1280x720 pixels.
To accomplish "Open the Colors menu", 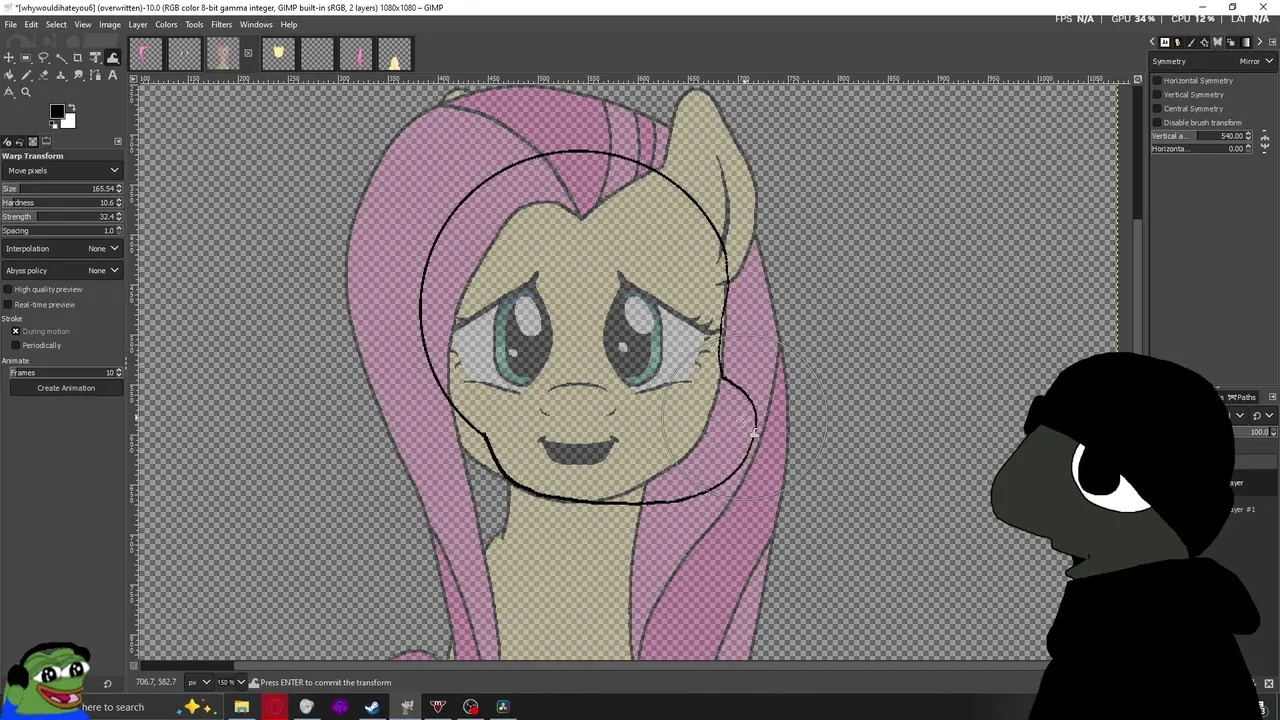I will [166, 24].
